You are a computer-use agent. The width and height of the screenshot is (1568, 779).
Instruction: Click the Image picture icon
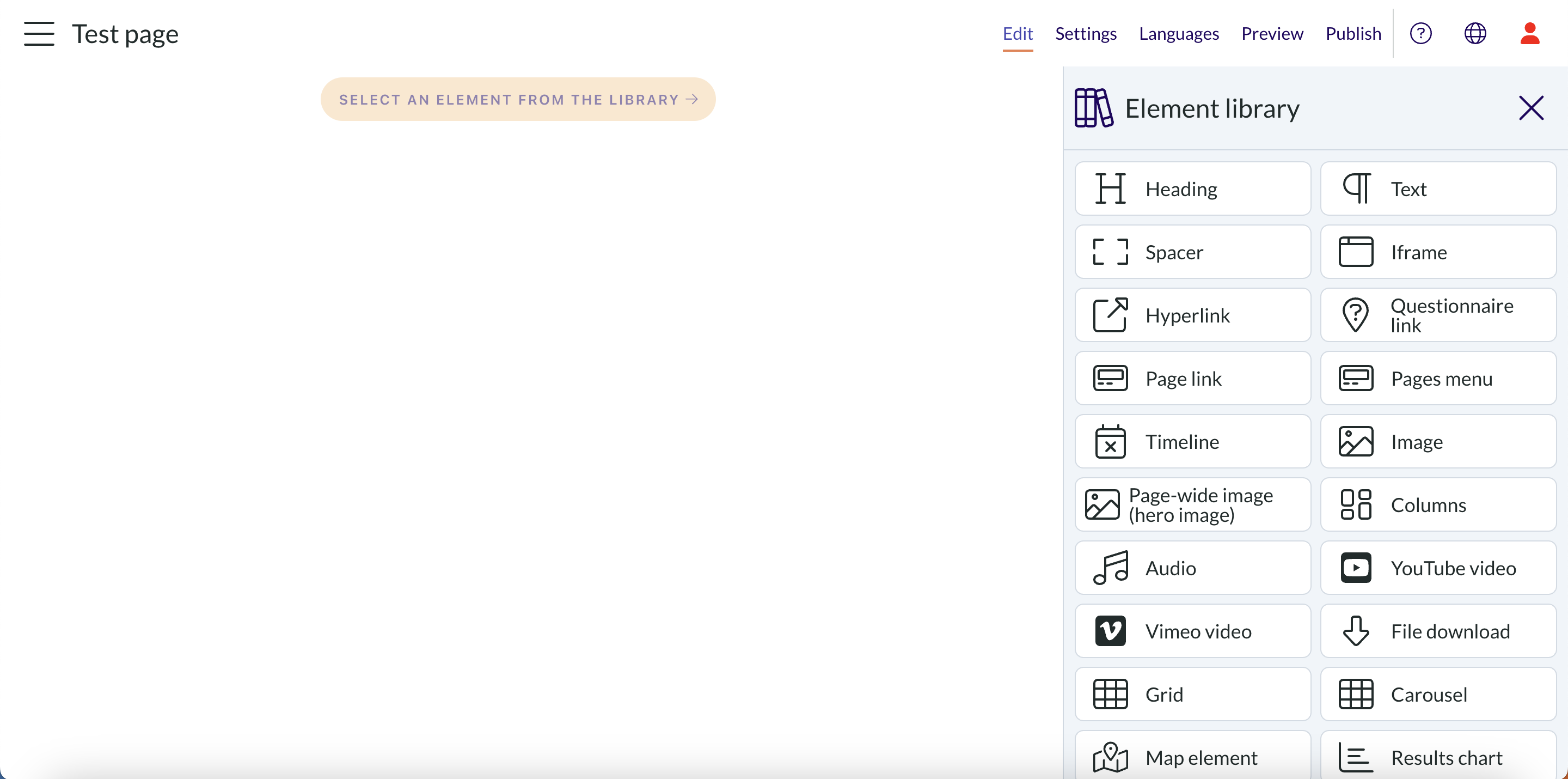point(1356,442)
